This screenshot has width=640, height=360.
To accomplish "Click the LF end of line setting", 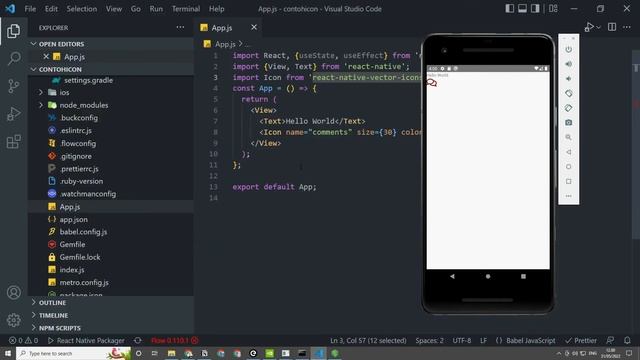I will pos(483,340).
